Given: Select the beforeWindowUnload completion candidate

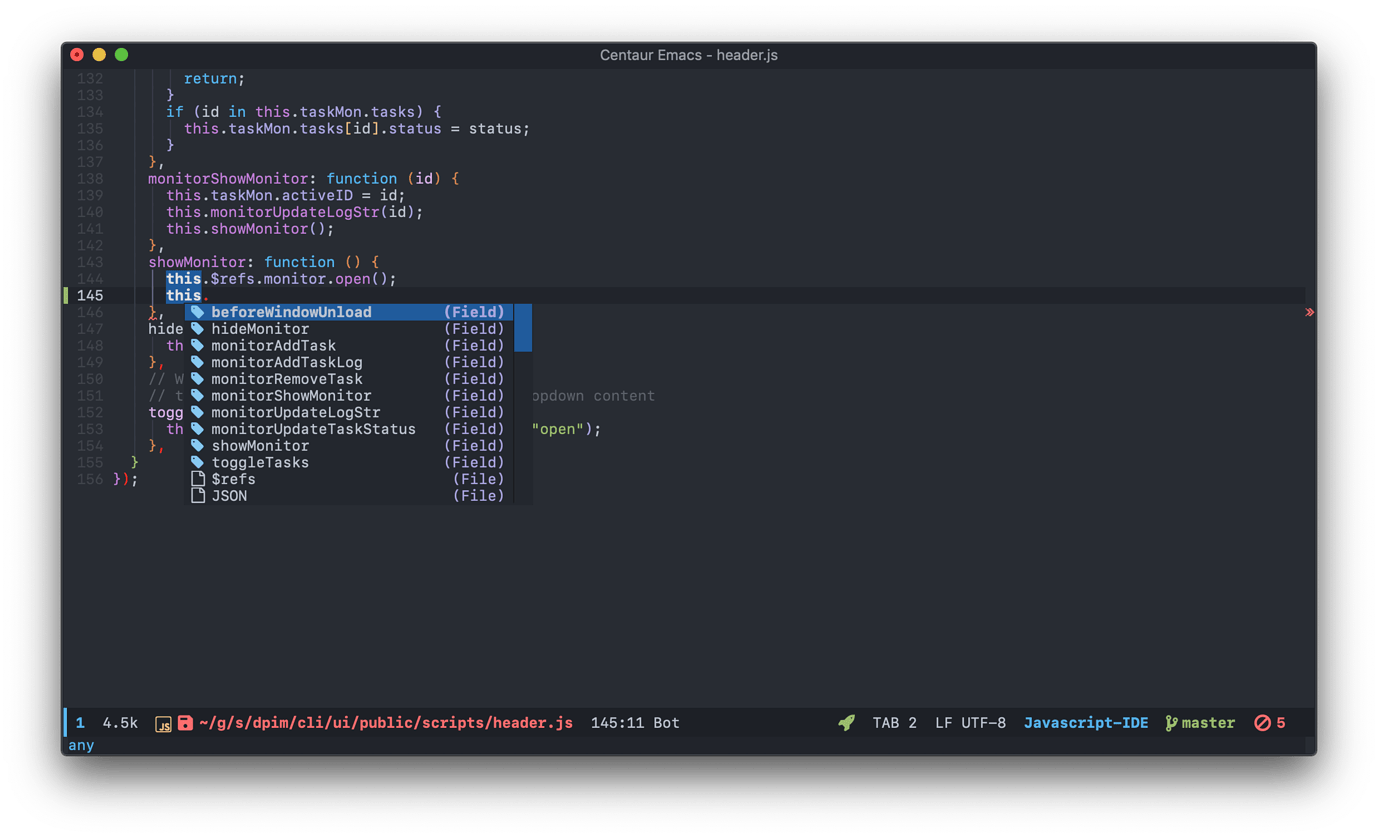Looking at the screenshot, I should 291,311.
